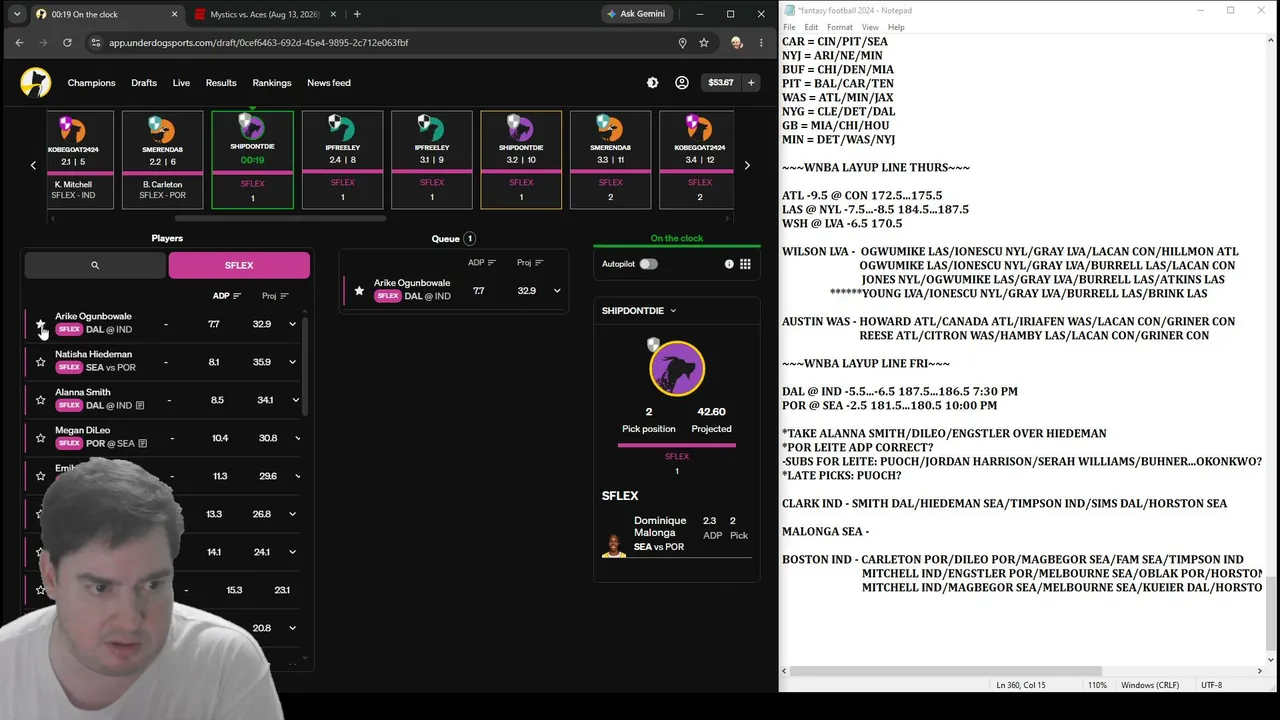Click the draft picks horizontal scrollbar
Viewport: 1280px width, 720px height.
pos(281,218)
